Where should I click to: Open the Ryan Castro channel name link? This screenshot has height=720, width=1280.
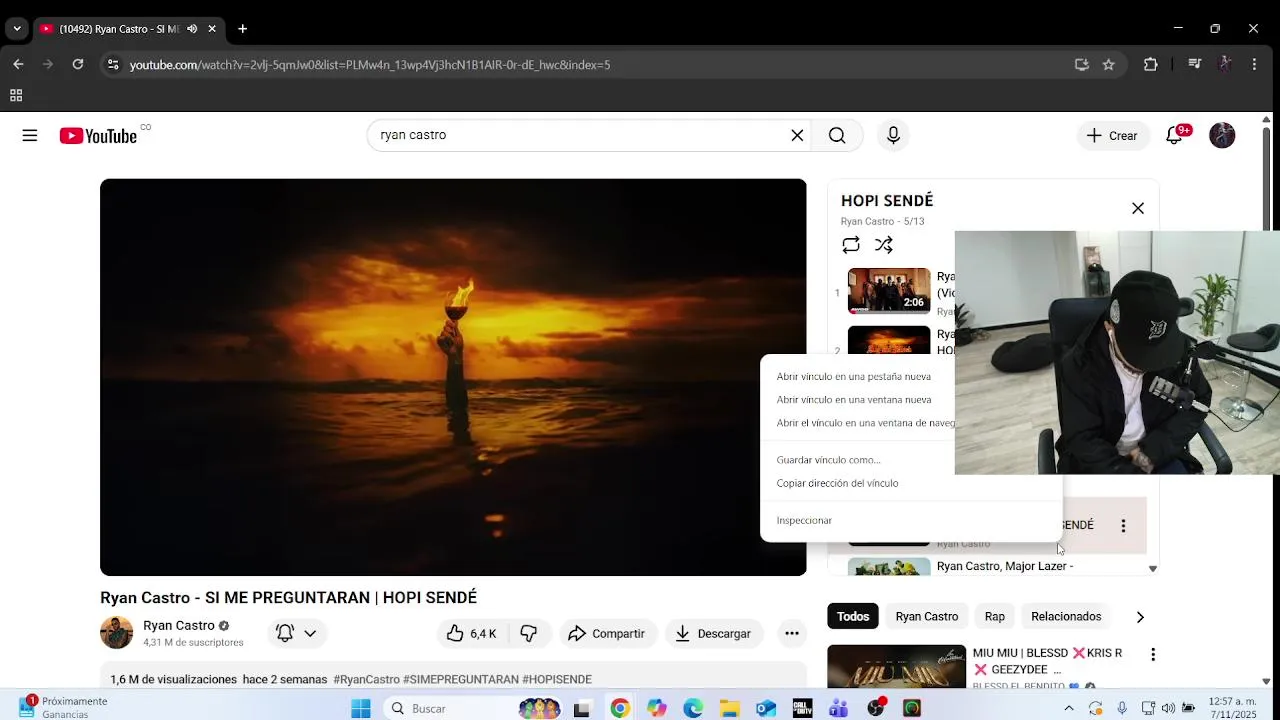click(x=178, y=625)
